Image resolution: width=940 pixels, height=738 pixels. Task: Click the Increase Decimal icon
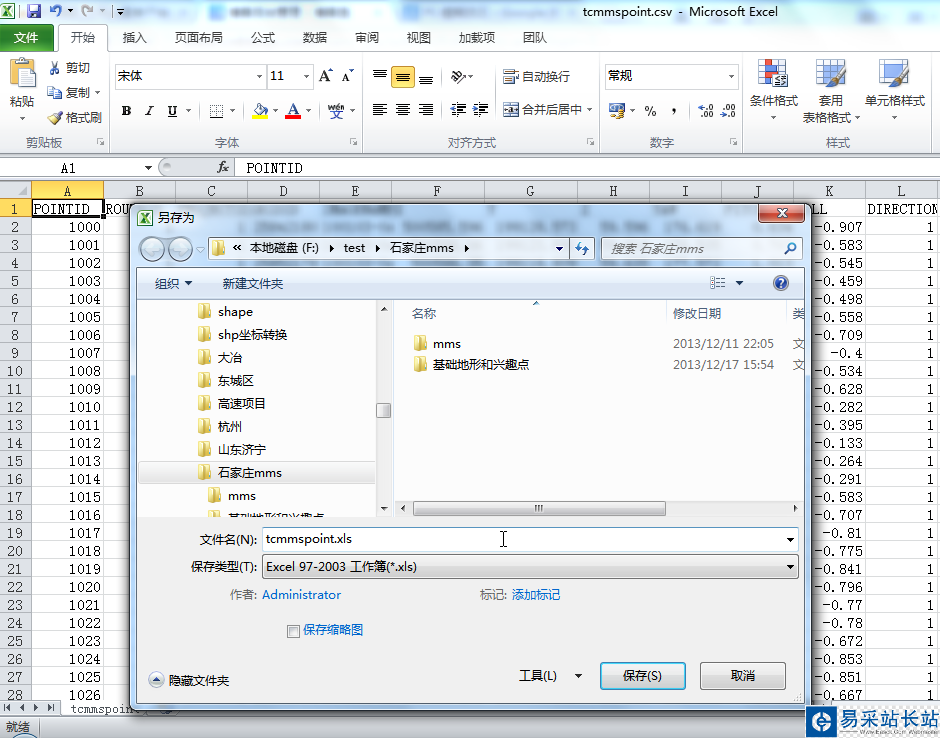pos(706,110)
